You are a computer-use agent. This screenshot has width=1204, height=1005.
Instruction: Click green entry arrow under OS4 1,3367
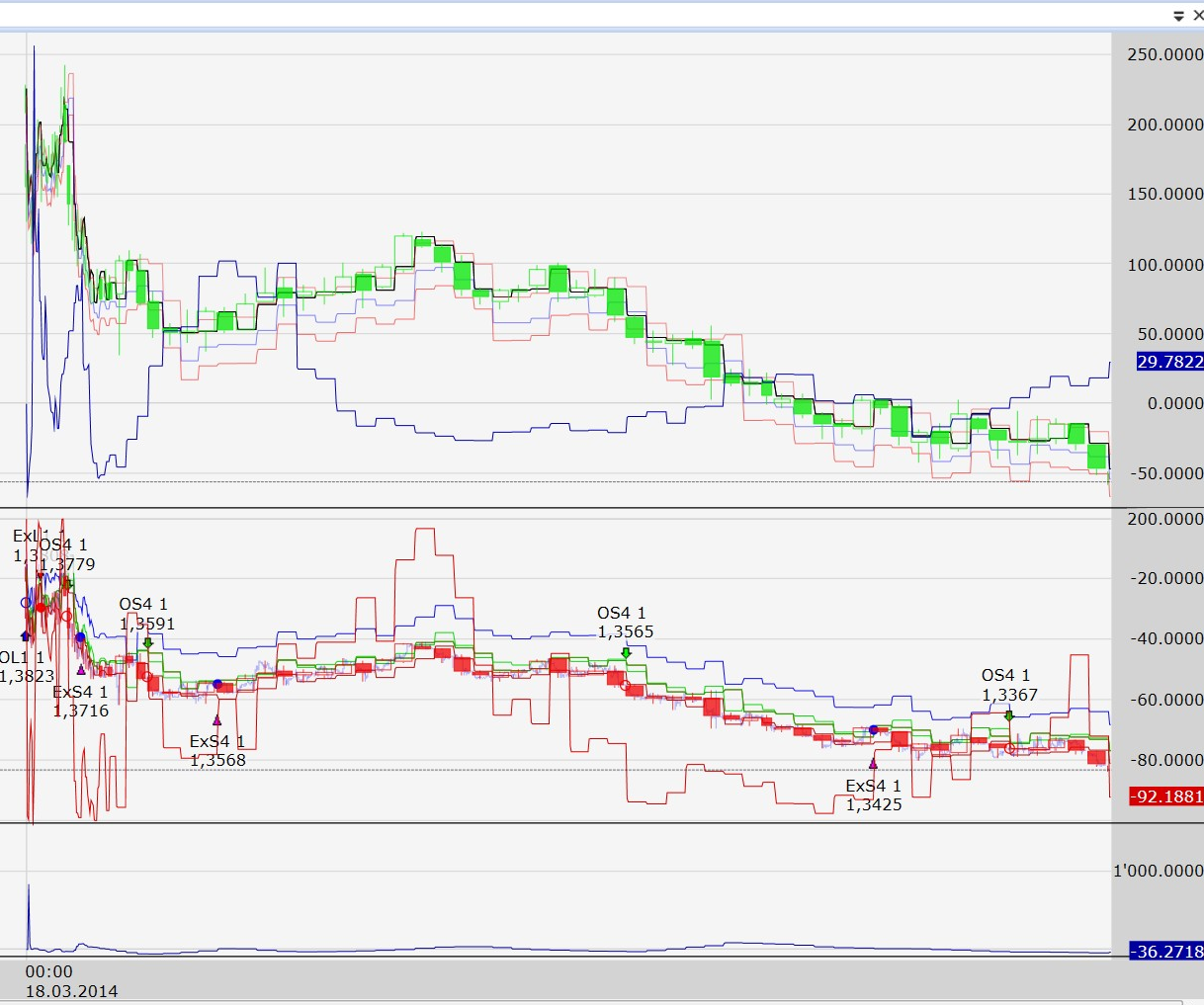click(1009, 715)
